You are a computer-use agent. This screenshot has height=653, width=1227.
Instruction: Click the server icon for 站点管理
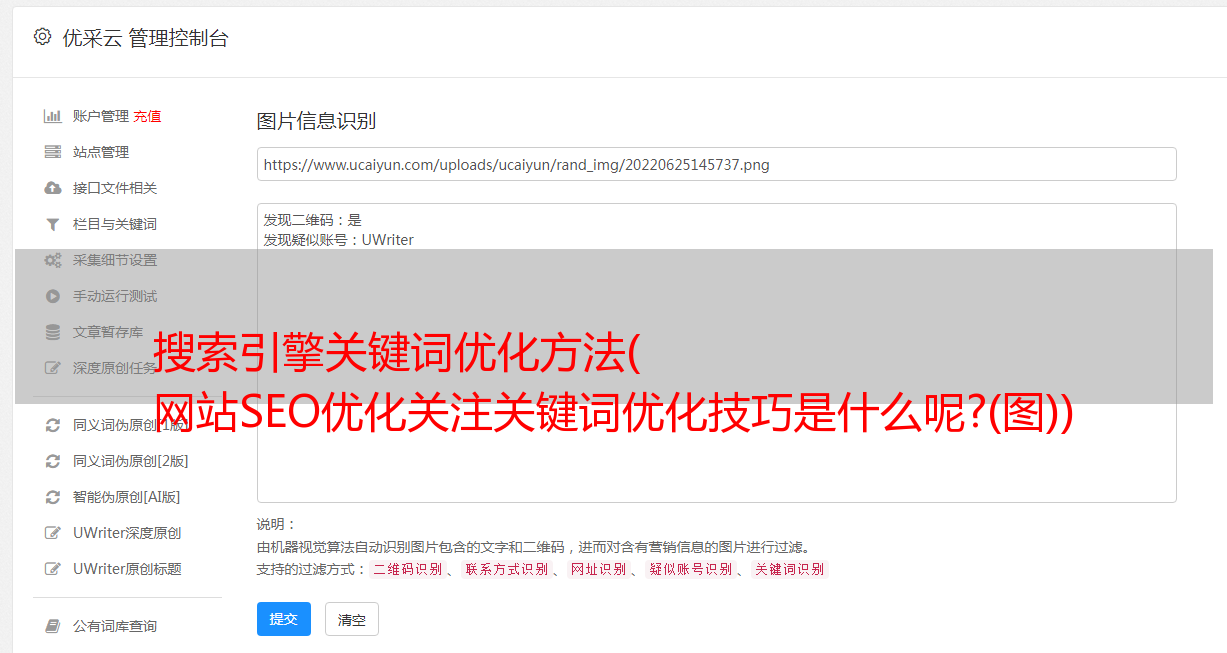coord(53,152)
